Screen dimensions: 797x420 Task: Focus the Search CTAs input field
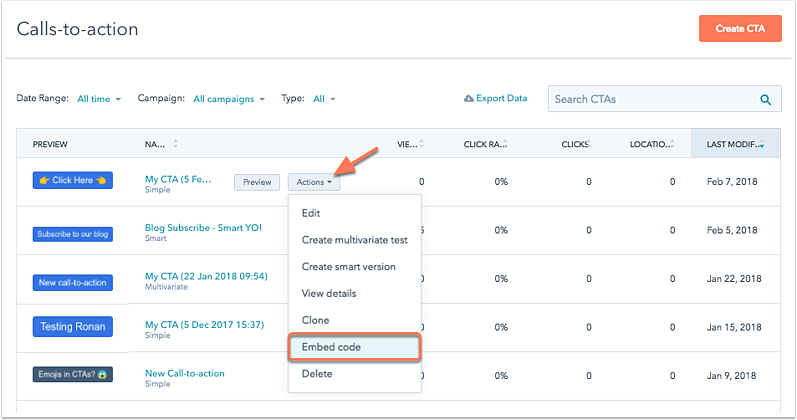653,99
